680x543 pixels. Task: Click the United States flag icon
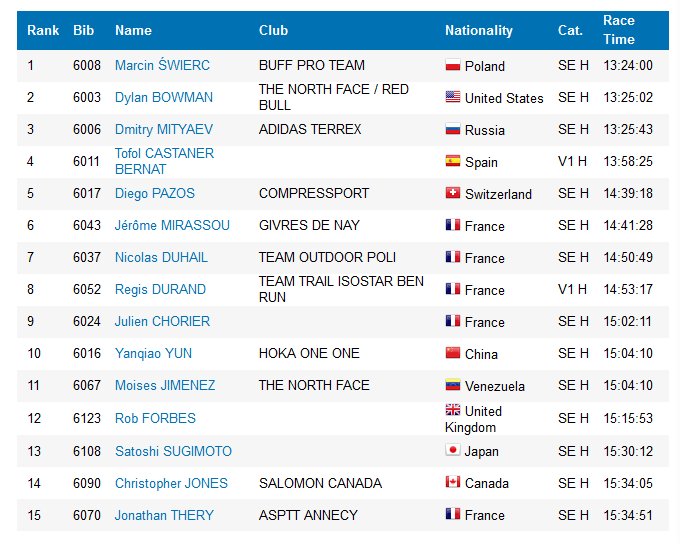pyautogui.click(x=453, y=97)
